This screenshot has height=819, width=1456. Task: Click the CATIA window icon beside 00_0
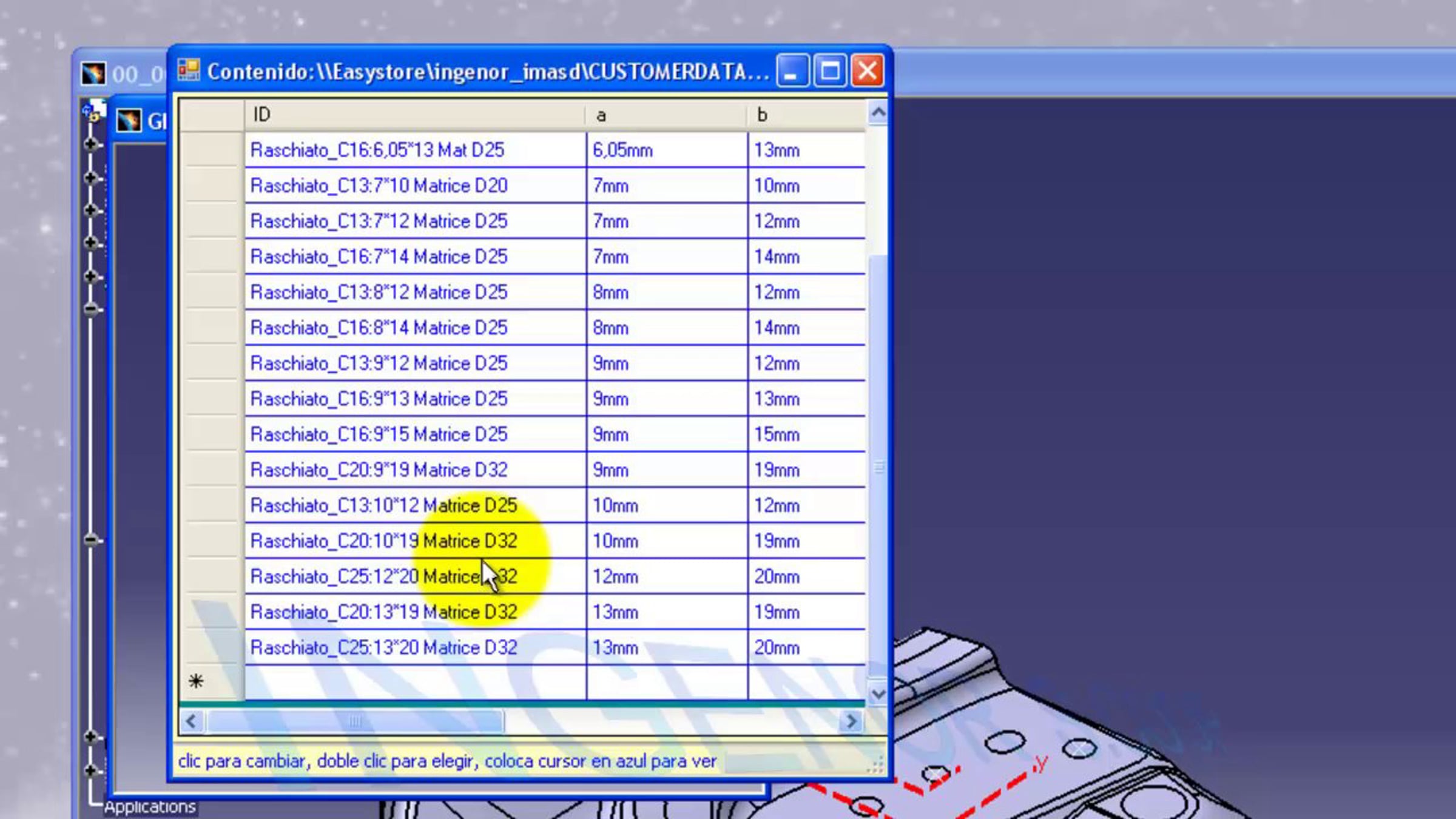[93, 73]
